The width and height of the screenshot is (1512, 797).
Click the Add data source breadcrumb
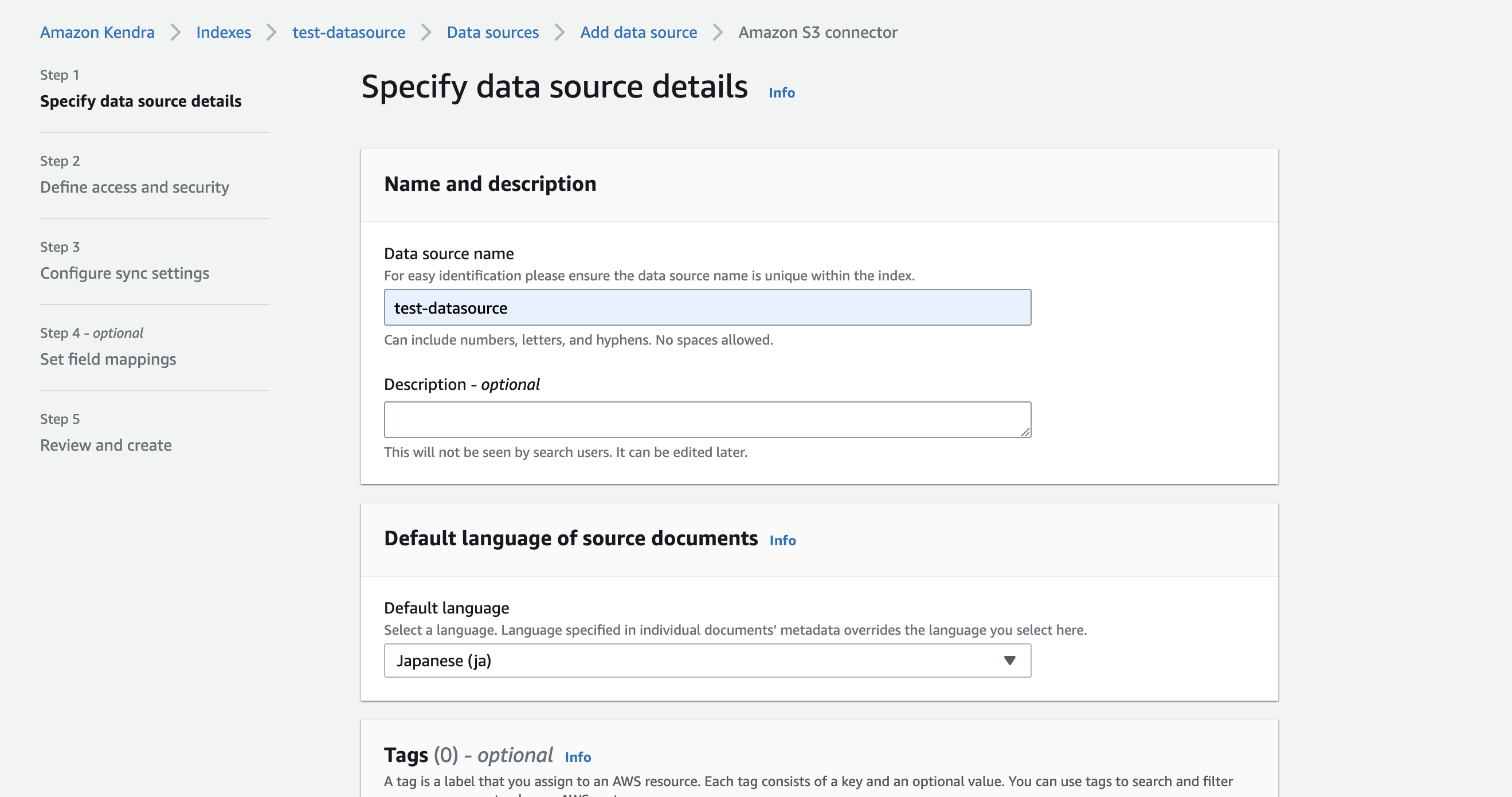(639, 32)
